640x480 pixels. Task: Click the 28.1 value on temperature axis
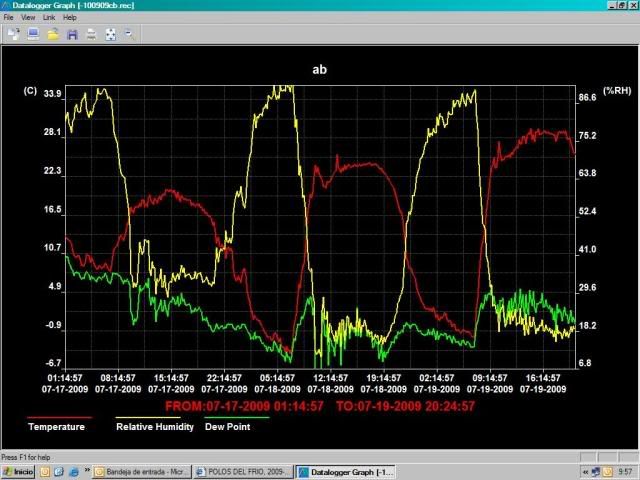pos(52,132)
